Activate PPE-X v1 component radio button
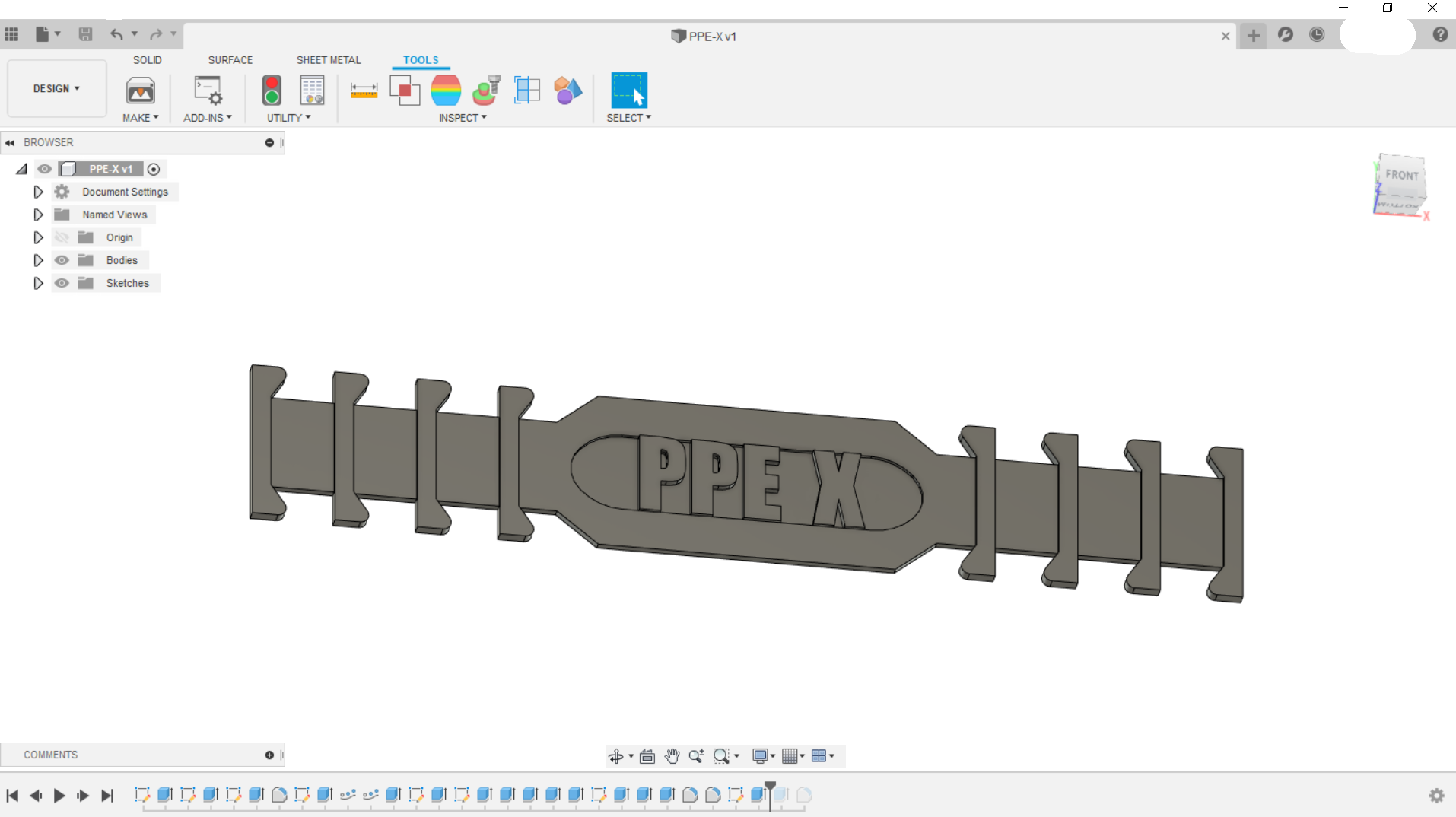This screenshot has width=1456, height=817. tap(154, 169)
